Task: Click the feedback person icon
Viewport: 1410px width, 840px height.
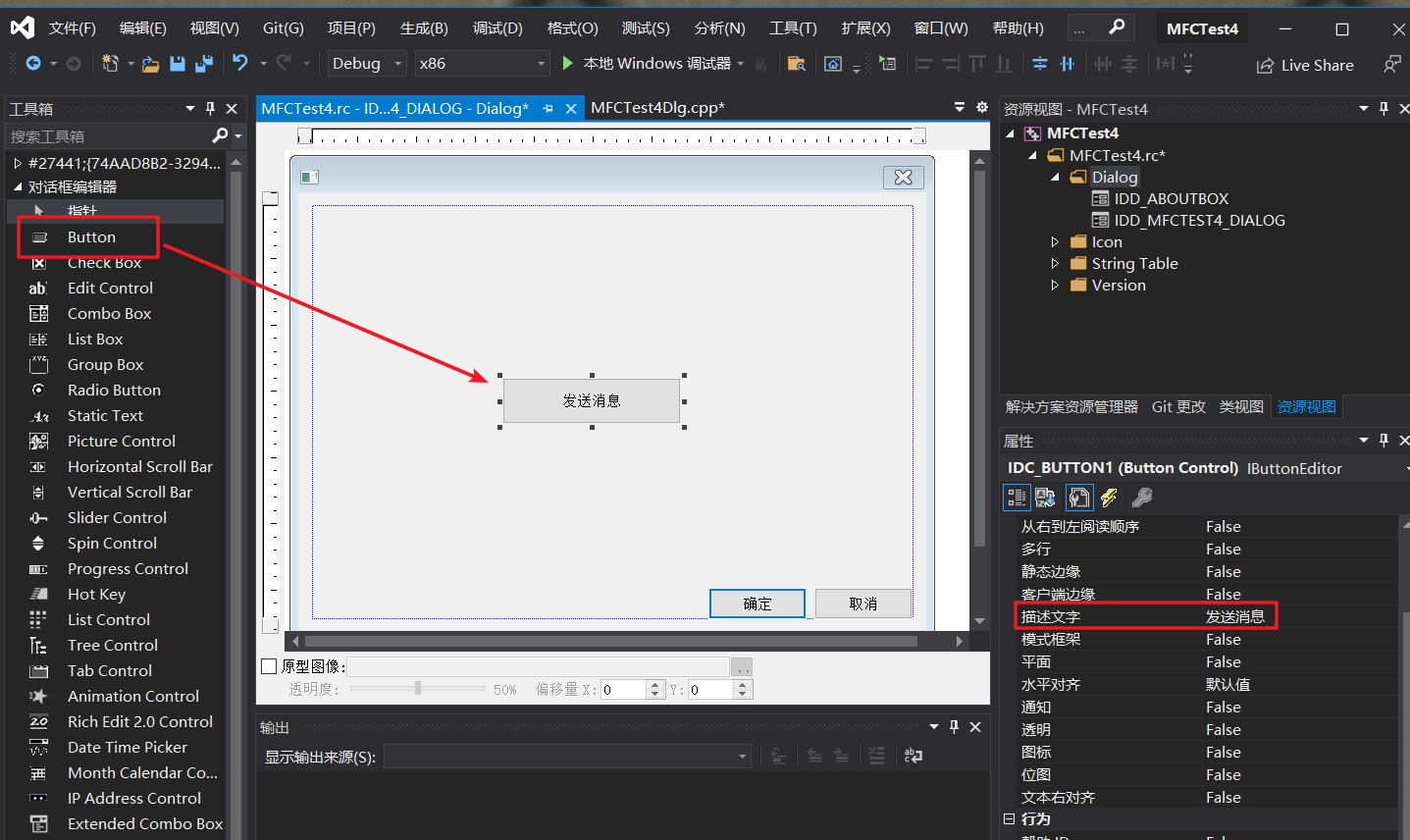Action: tap(1391, 65)
